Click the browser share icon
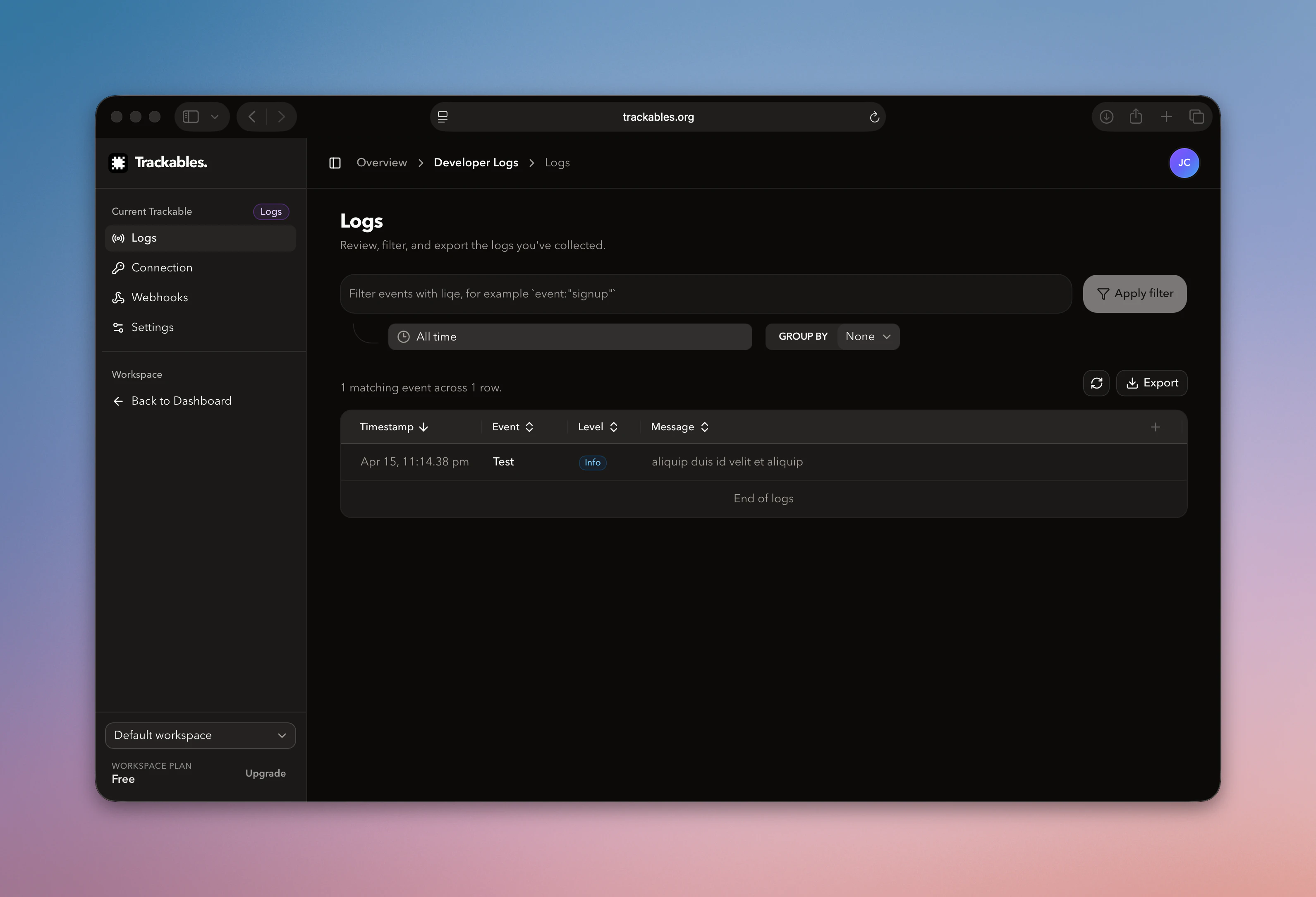 (x=1135, y=117)
